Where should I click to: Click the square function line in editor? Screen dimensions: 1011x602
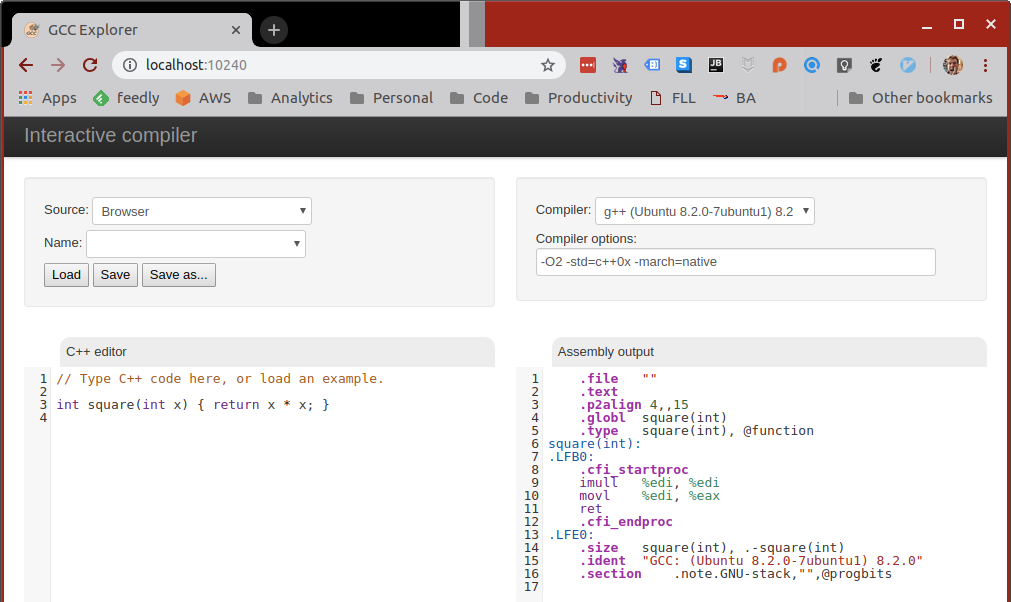click(x=192, y=405)
